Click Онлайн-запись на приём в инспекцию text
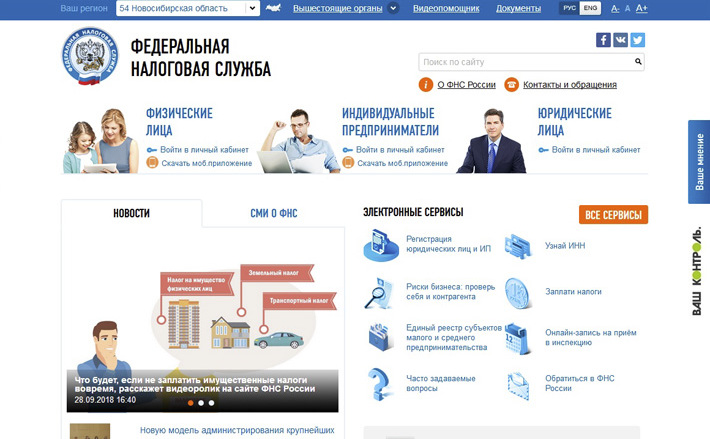 (x=590, y=338)
